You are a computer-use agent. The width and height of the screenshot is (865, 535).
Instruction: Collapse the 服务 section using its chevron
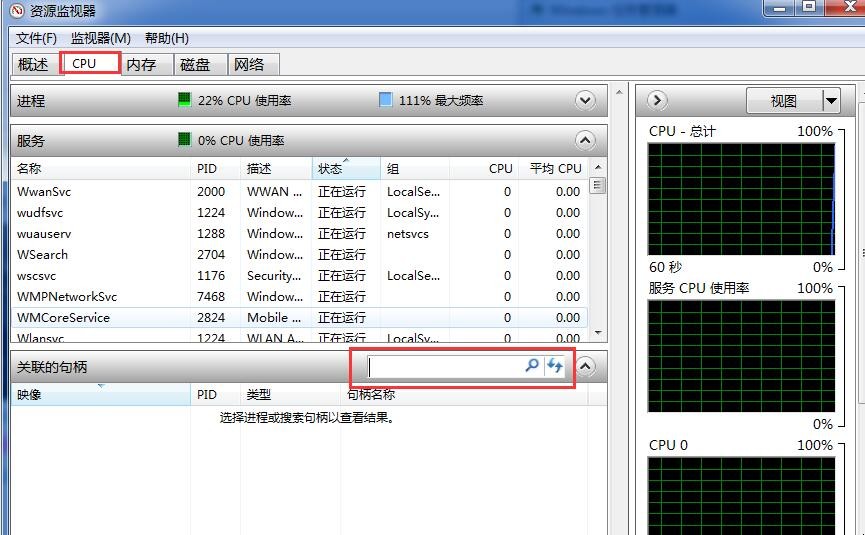point(585,140)
